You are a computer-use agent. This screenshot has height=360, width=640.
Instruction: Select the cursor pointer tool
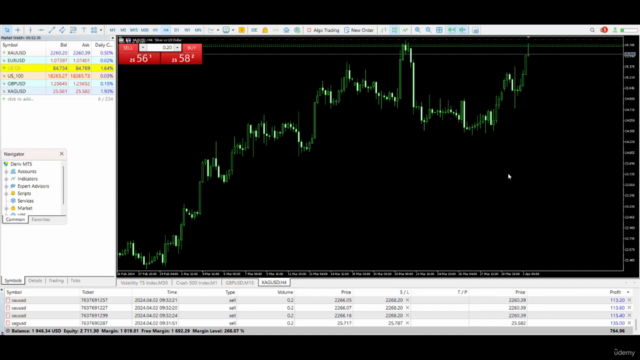[x=7, y=30]
